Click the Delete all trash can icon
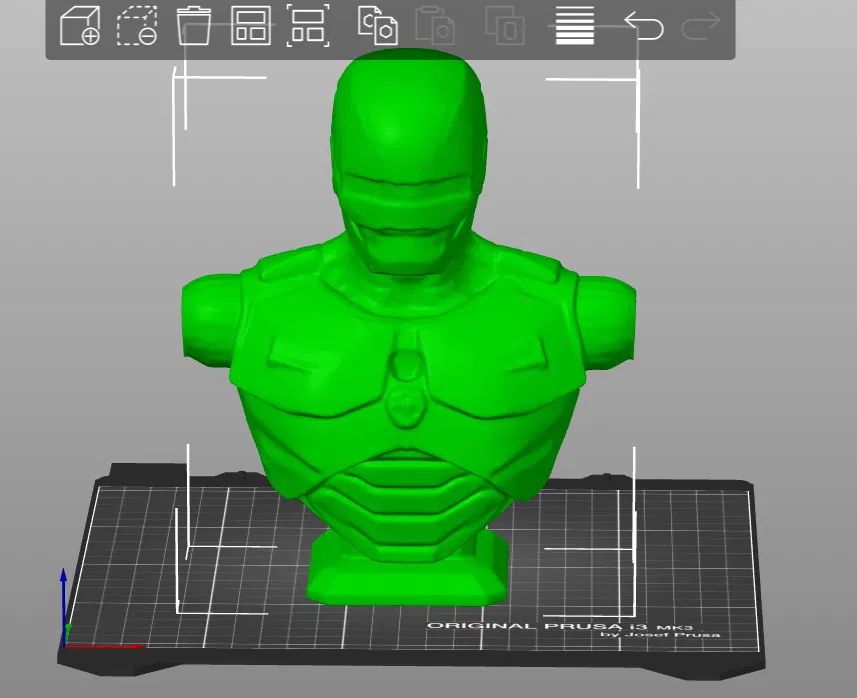 (193, 26)
